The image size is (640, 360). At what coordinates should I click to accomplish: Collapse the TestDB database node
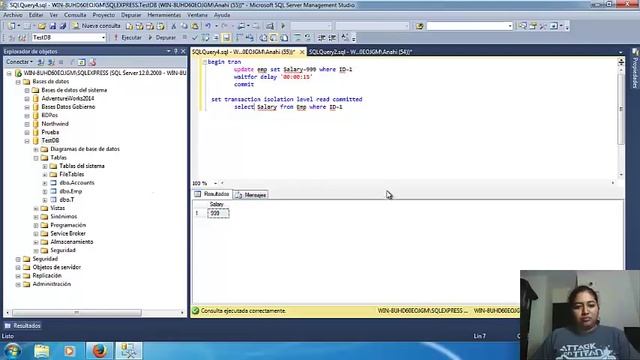click(x=27, y=141)
